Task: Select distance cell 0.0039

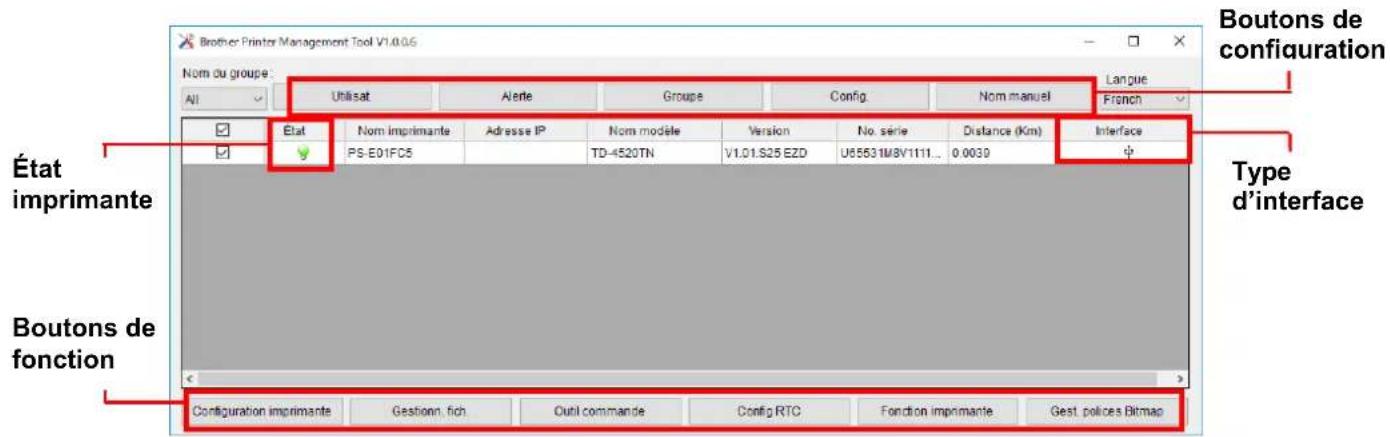Action: pyautogui.click(x=1002, y=154)
